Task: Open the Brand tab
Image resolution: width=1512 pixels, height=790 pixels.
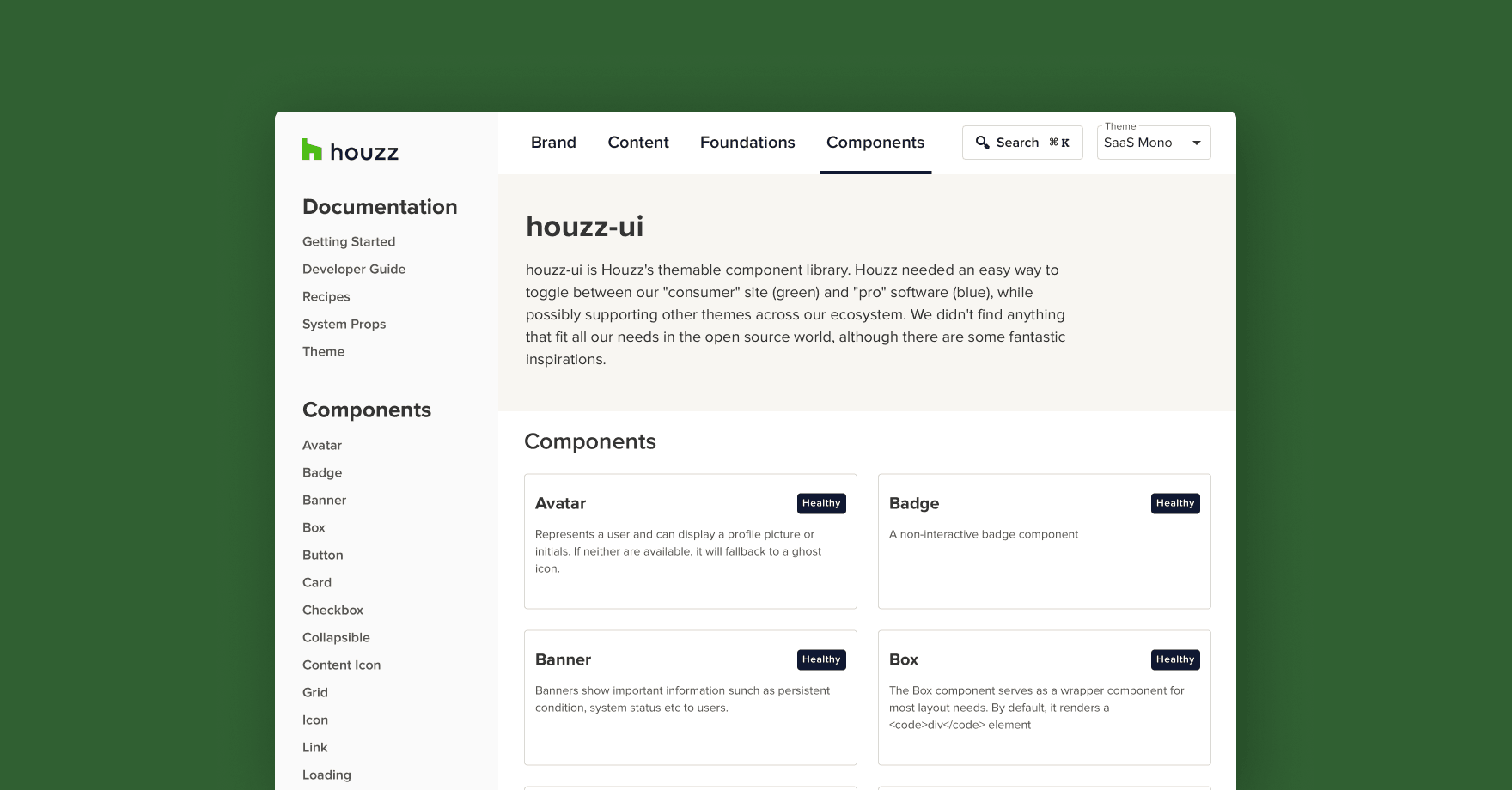Action: click(553, 143)
